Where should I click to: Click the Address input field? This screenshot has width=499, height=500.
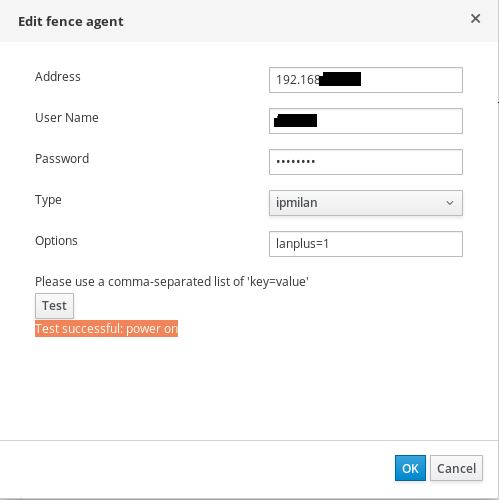coord(366,80)
